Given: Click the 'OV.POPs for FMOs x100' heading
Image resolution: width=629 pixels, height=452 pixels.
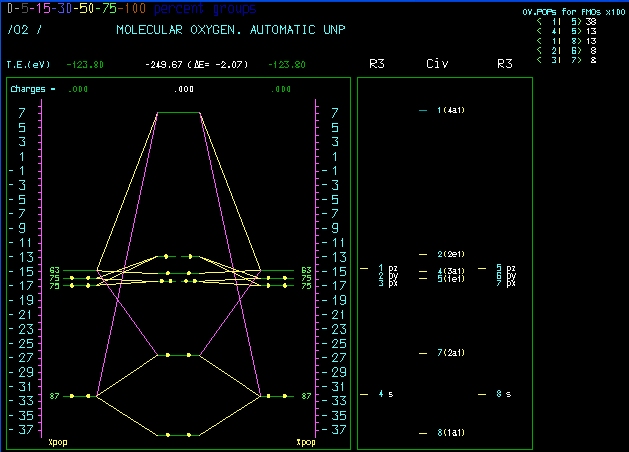Looking at the screenshot, I should 574,12.
